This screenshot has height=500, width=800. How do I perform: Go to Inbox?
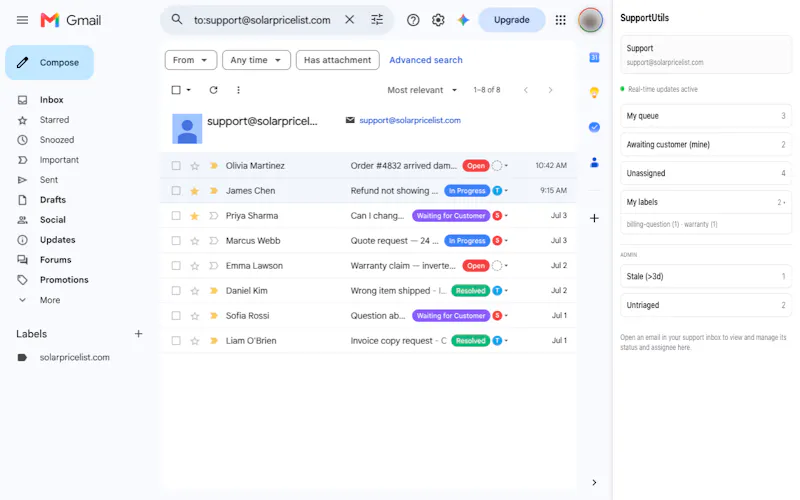click(52, 100)
